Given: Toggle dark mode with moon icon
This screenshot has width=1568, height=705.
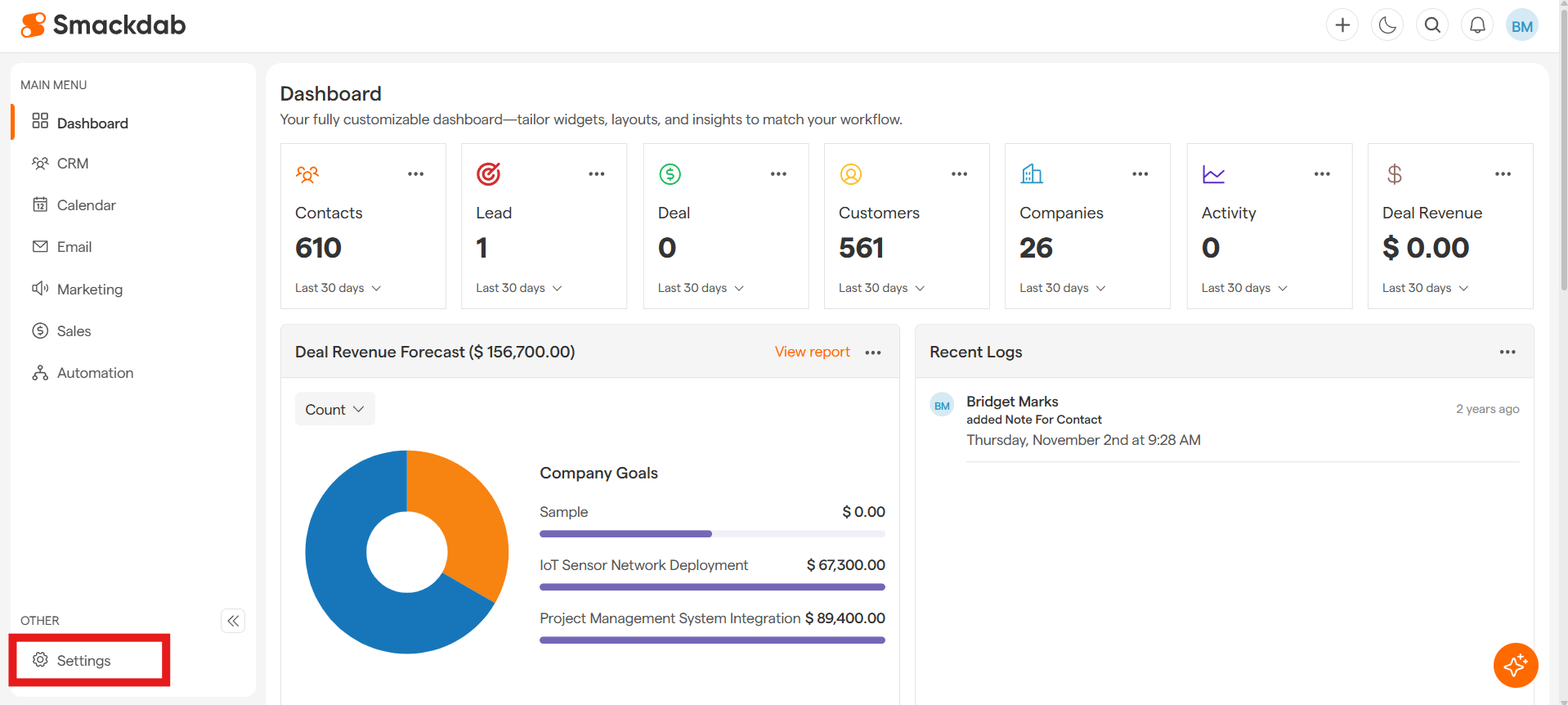Looking at the screenshot, I should [1387, 25].
